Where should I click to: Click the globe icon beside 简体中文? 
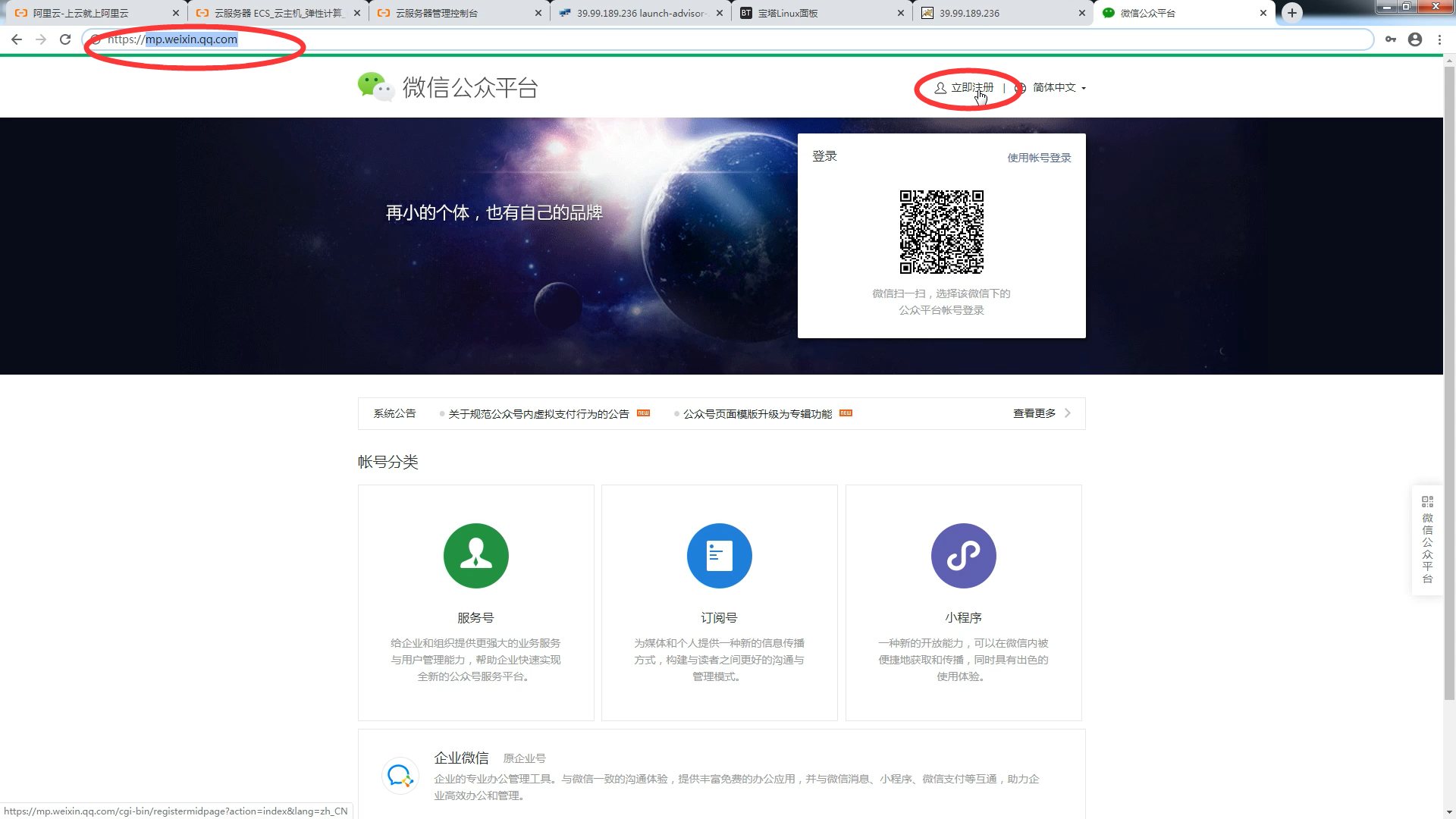[1021, 88]
